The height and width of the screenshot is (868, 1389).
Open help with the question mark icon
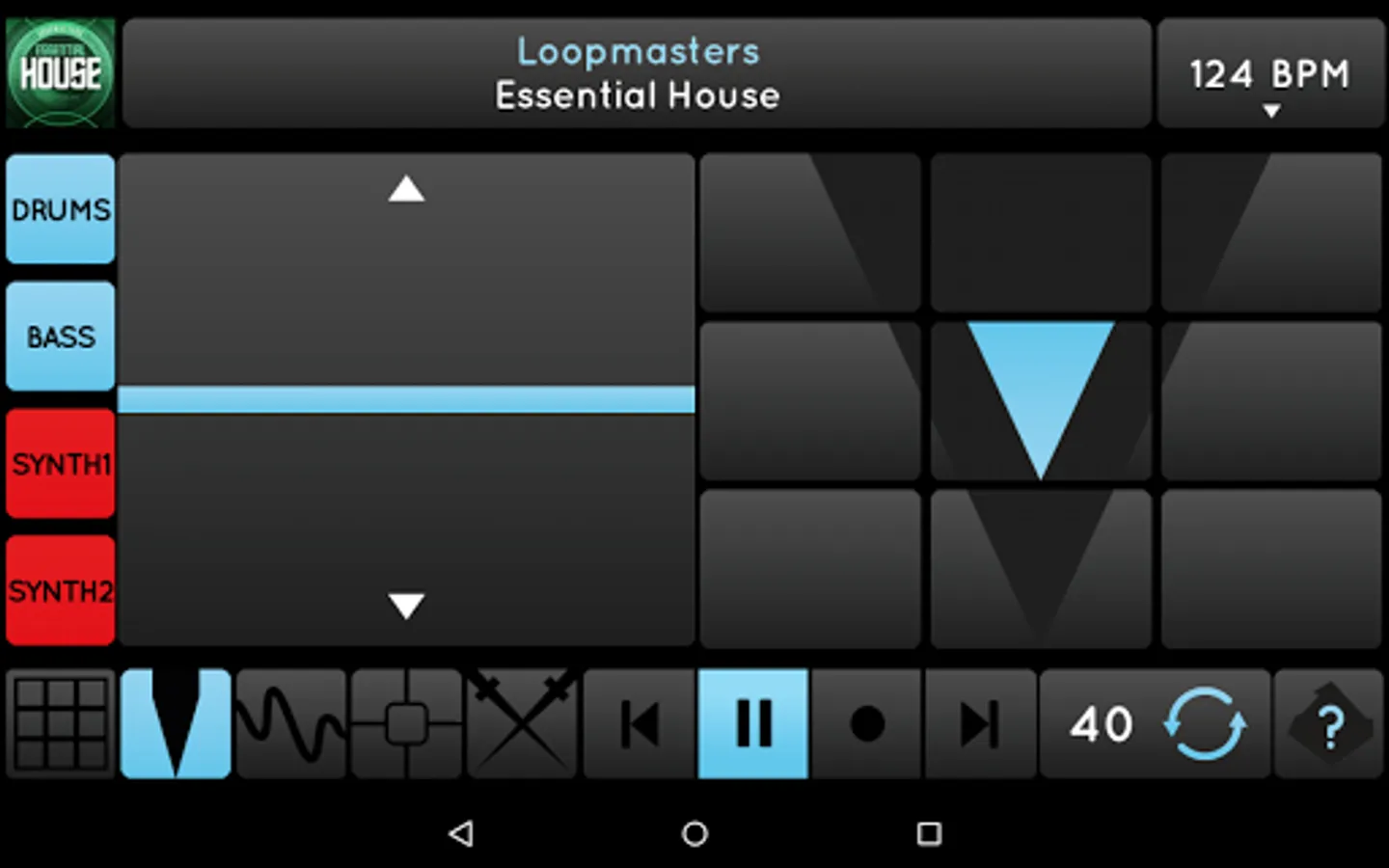(x=1330, y=723)
